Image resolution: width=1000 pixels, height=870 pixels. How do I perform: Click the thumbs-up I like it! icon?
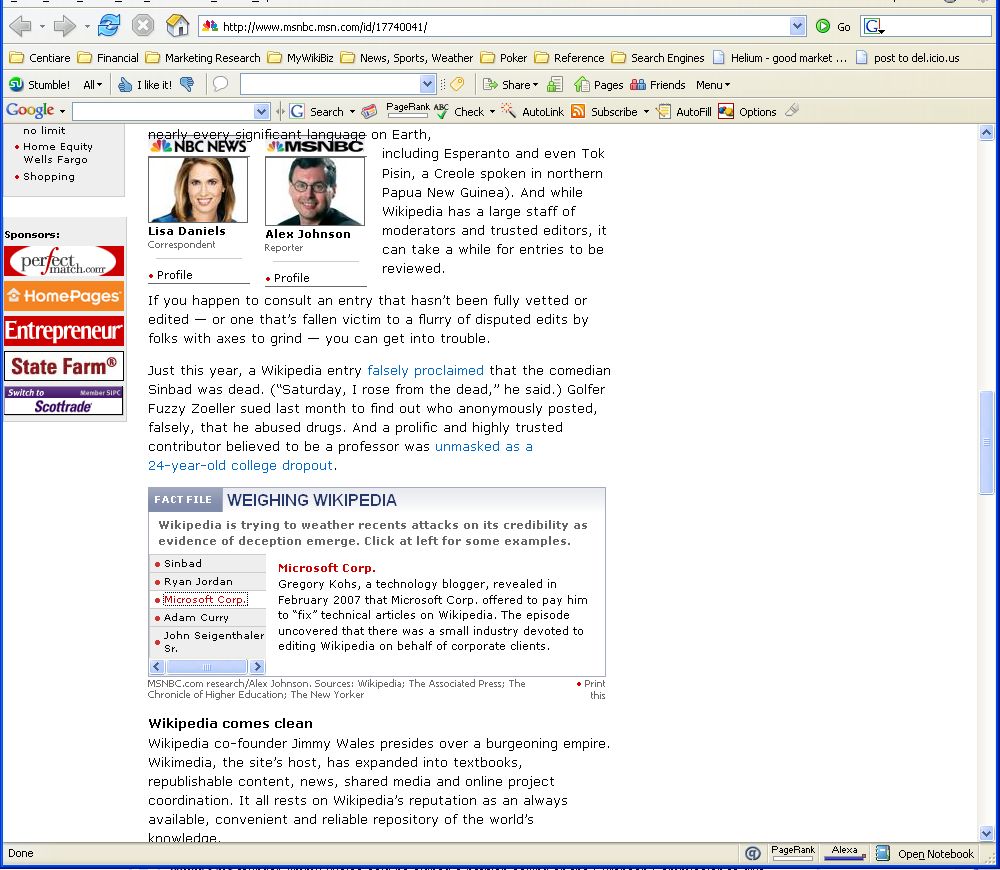(x=125, y=84)
